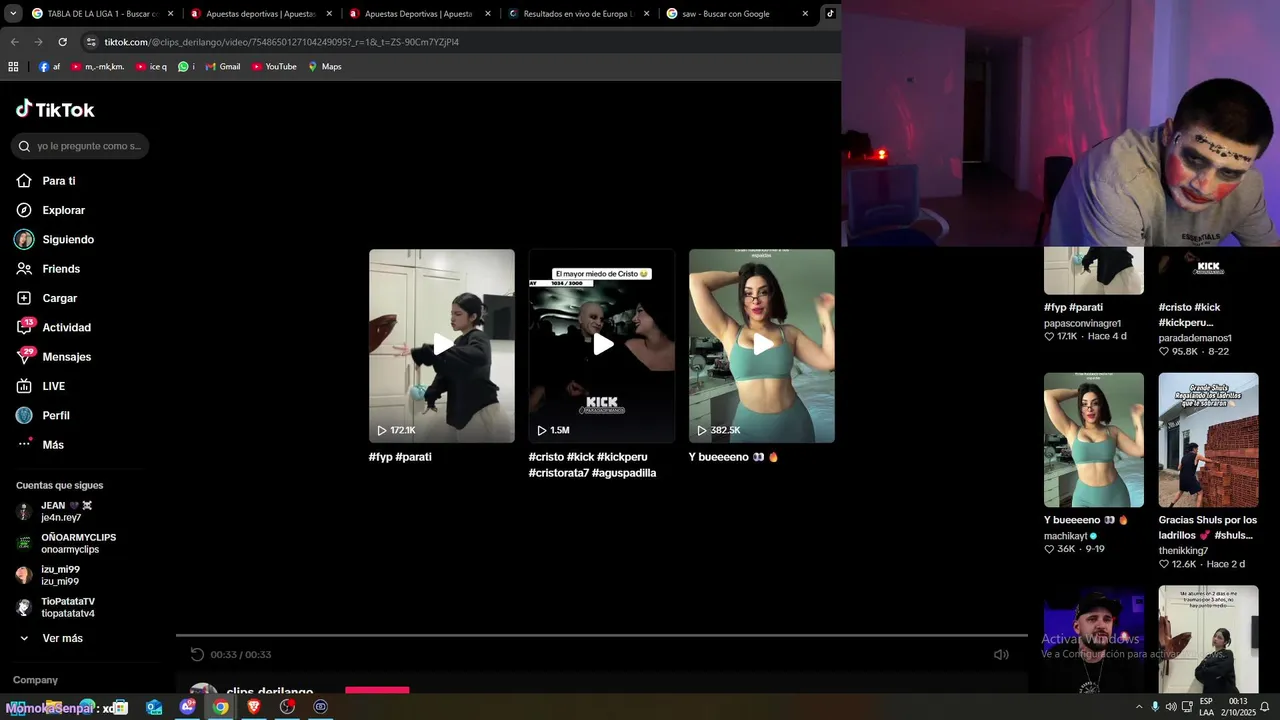Screen dimensions: 1280x720
Task: Open the taskbar notifications bell
Action: 1265,707
